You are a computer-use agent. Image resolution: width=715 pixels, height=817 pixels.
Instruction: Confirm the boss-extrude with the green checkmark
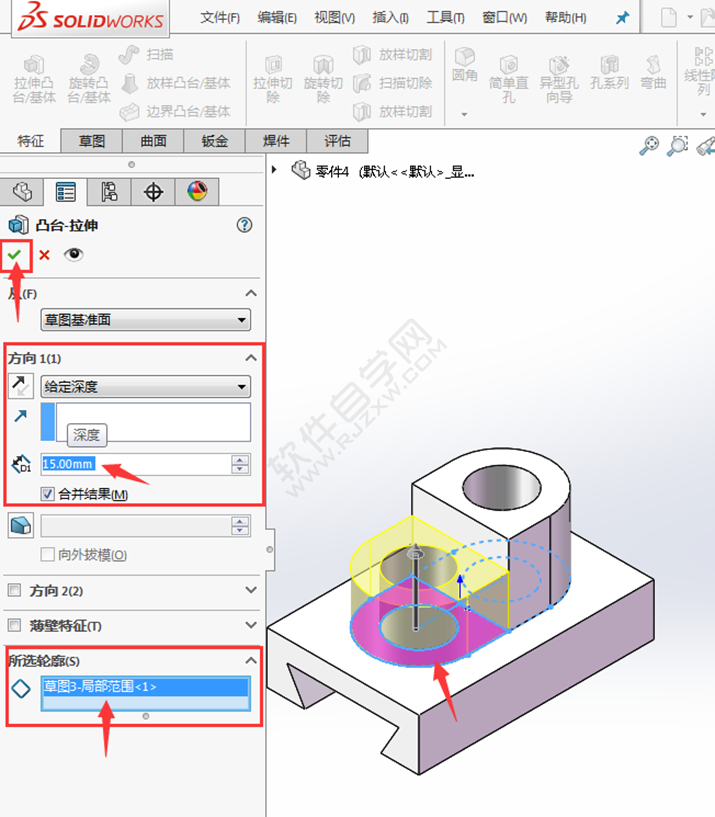click(x=15, y=255)
